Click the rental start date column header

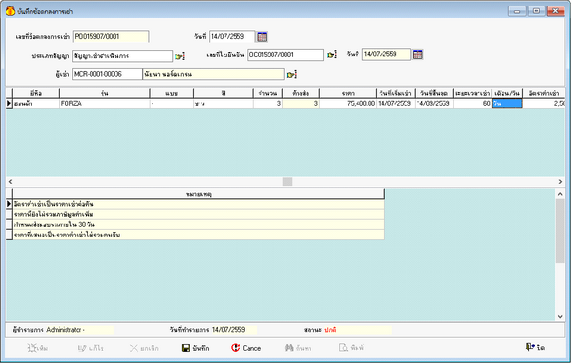pyautogui.click(x=396, y=93)
